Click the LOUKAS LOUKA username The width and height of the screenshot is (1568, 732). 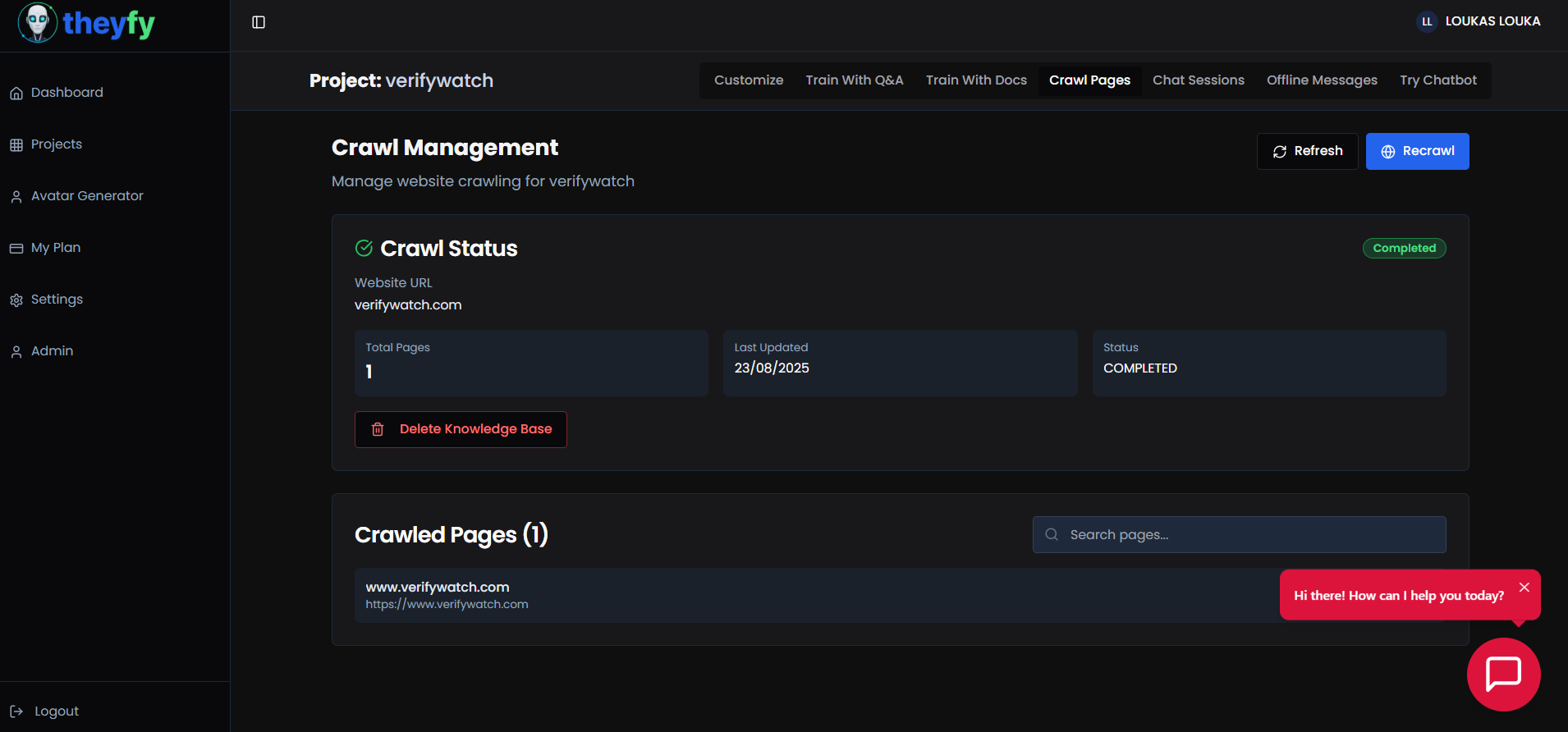click(x=1492, y=21)
